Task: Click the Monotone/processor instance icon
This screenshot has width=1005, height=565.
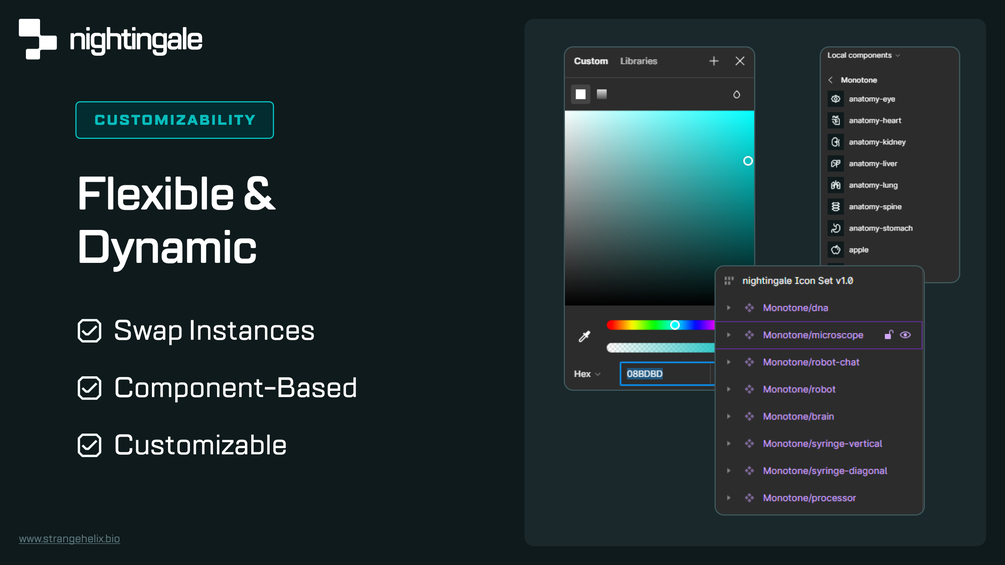Action: tap(749, 498)
